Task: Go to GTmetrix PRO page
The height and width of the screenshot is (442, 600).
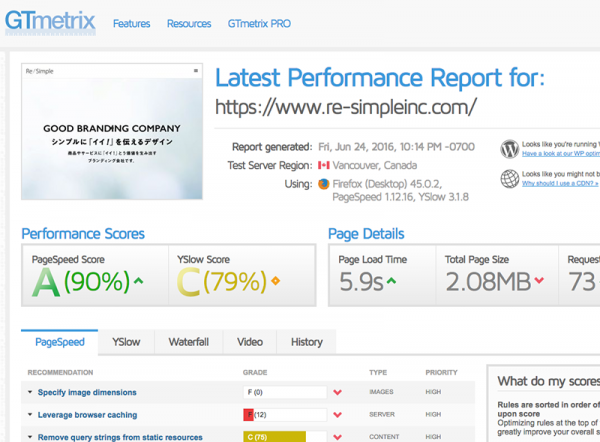Action: (x=259, y=24)
